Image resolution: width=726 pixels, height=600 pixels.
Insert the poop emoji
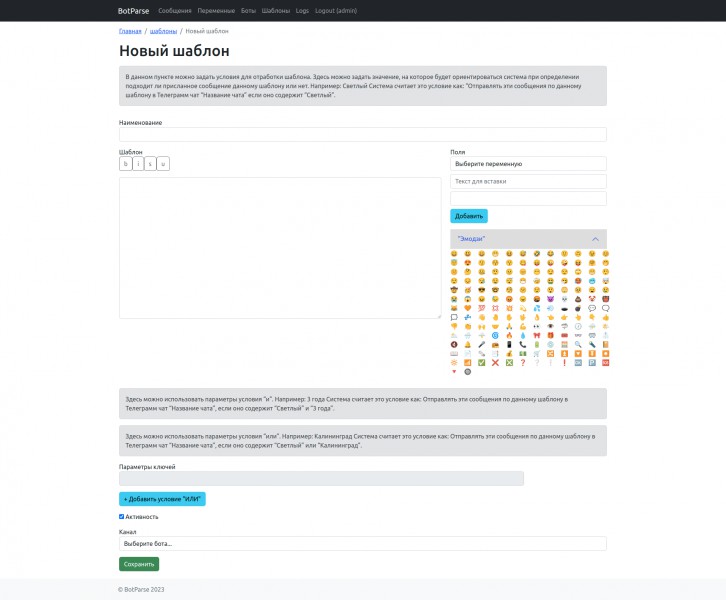[578, 299]
